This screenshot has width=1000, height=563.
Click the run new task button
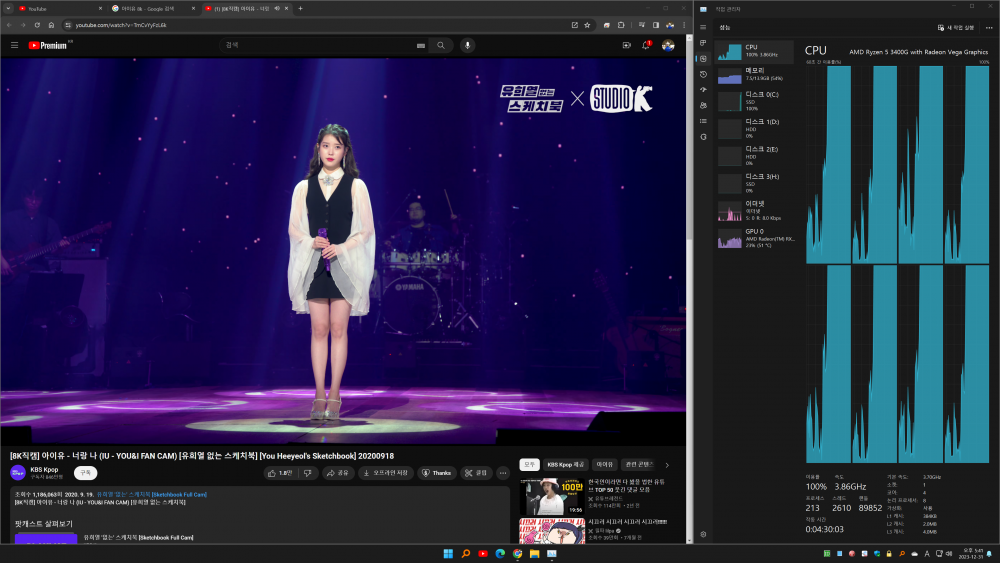click(954, 27)
